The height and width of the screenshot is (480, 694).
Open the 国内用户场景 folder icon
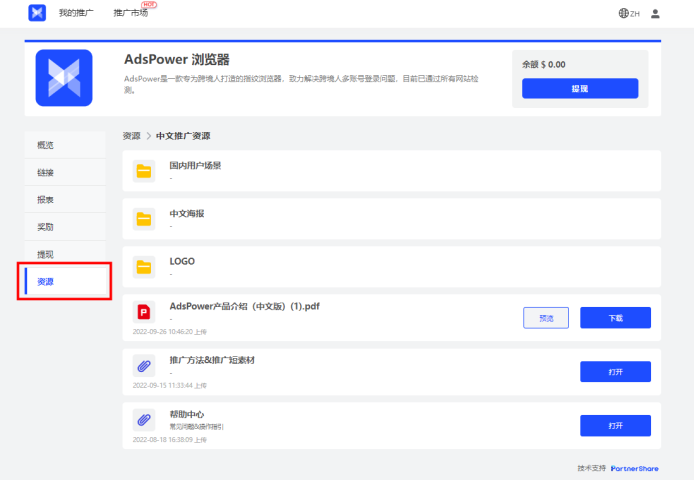[144, 171]
